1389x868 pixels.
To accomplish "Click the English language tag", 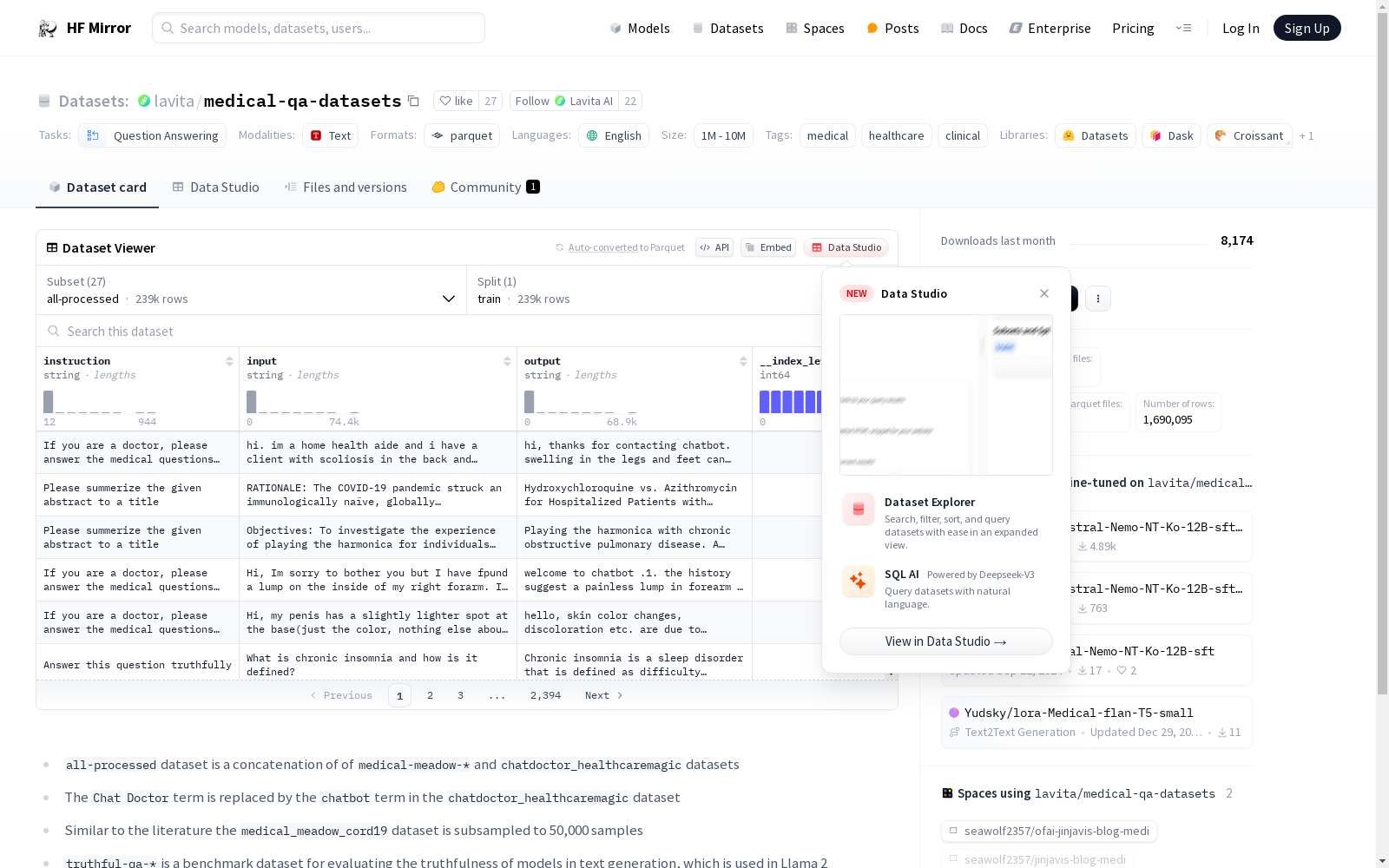I will (614, 135).
